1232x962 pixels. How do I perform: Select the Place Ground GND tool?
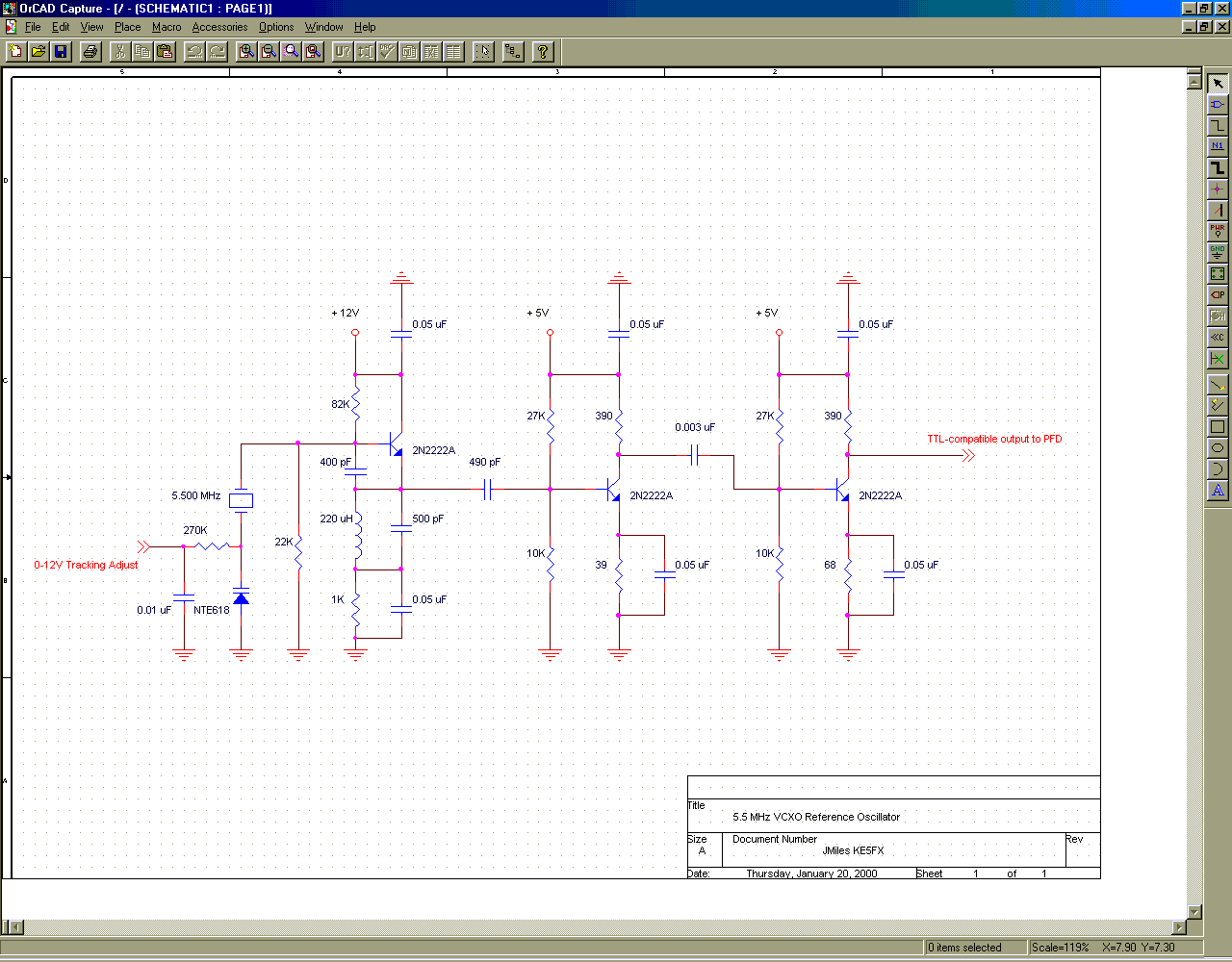[x=1218, y=253]
